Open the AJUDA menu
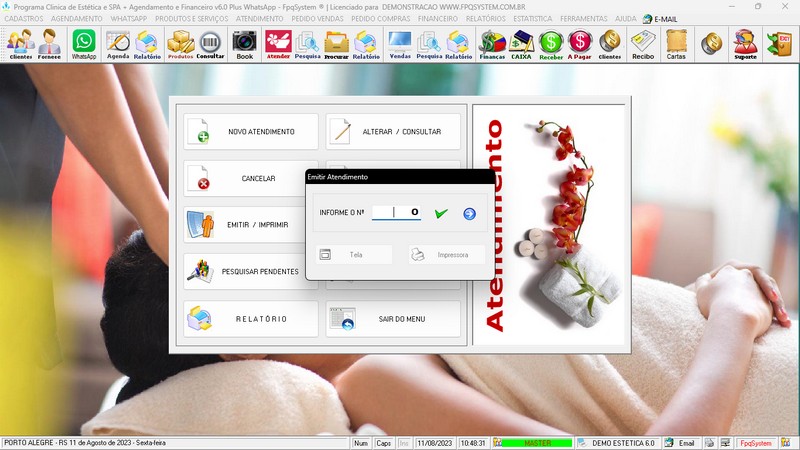 click(x=626, y=18)
